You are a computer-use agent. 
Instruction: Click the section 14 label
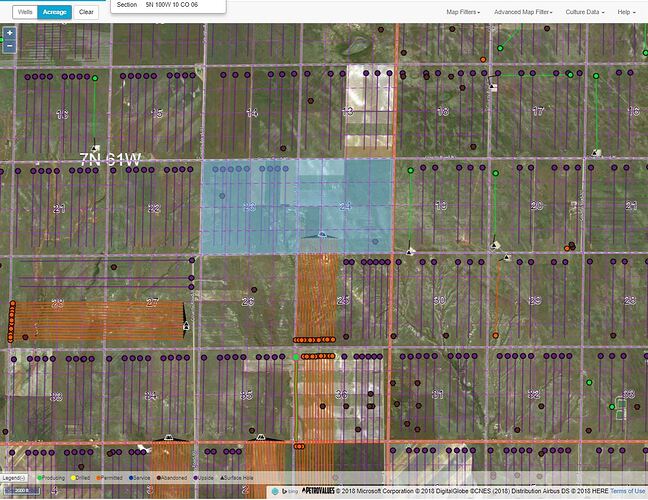tap(252, 112)
